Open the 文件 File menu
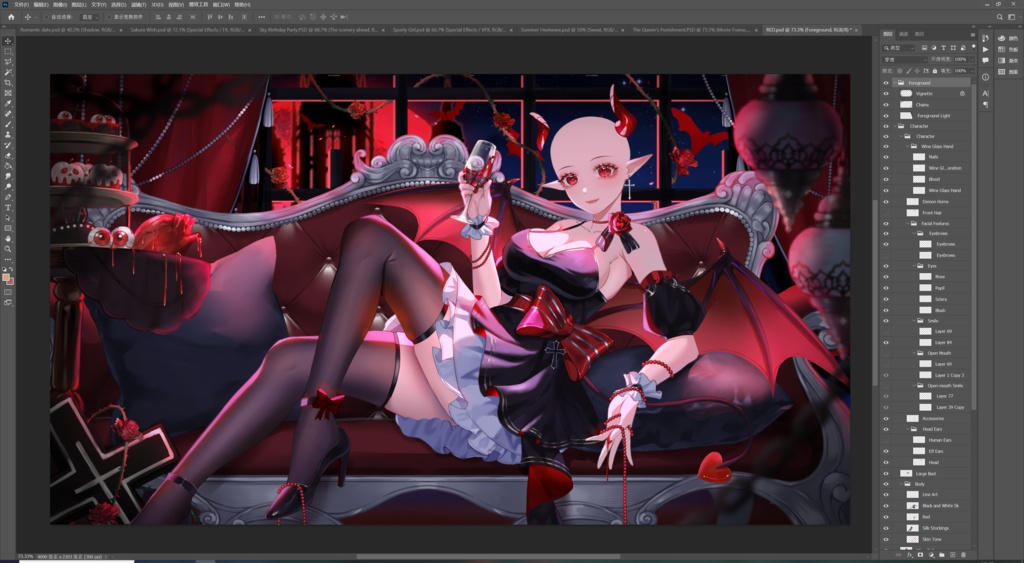Viewport: 1024px width, 563px height. coord(21,5)
